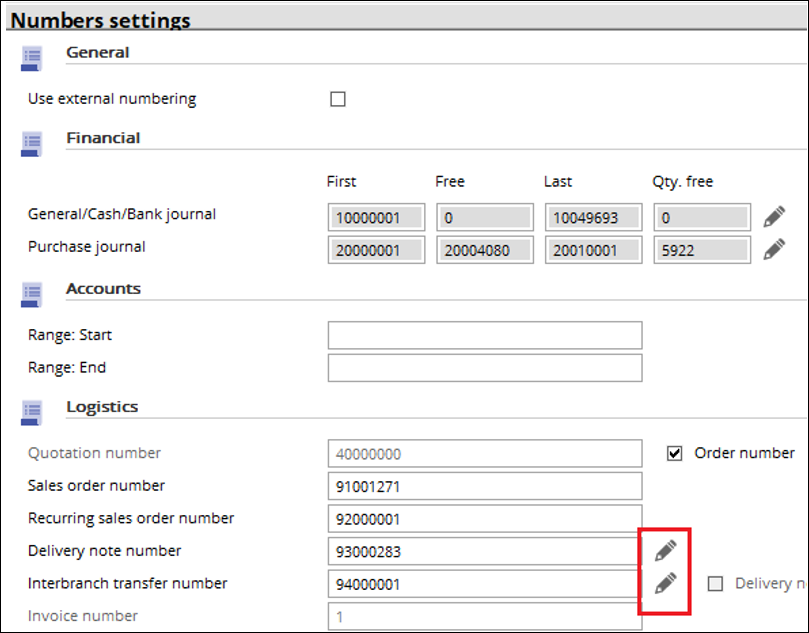Click the Accounts section list icon
The image size is (809, 633).
click(x=31, y=295)
